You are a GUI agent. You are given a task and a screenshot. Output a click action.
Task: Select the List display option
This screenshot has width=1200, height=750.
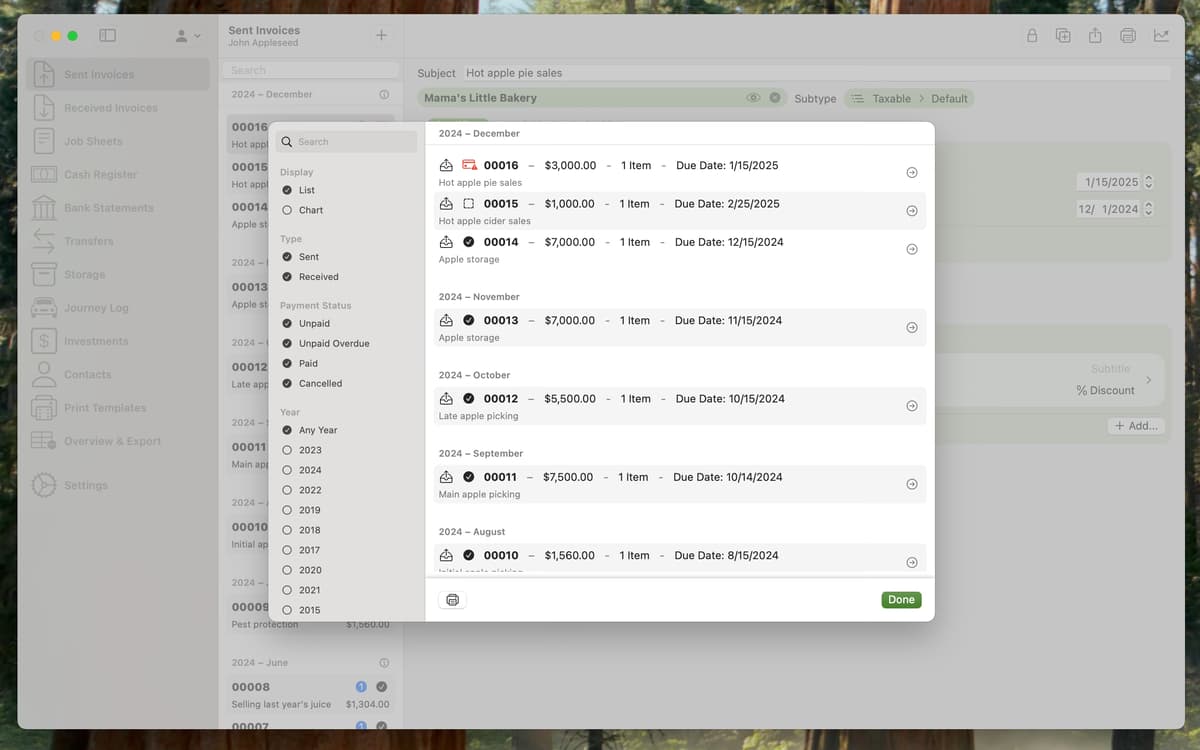pyautogui.click(x=288, y=190)
